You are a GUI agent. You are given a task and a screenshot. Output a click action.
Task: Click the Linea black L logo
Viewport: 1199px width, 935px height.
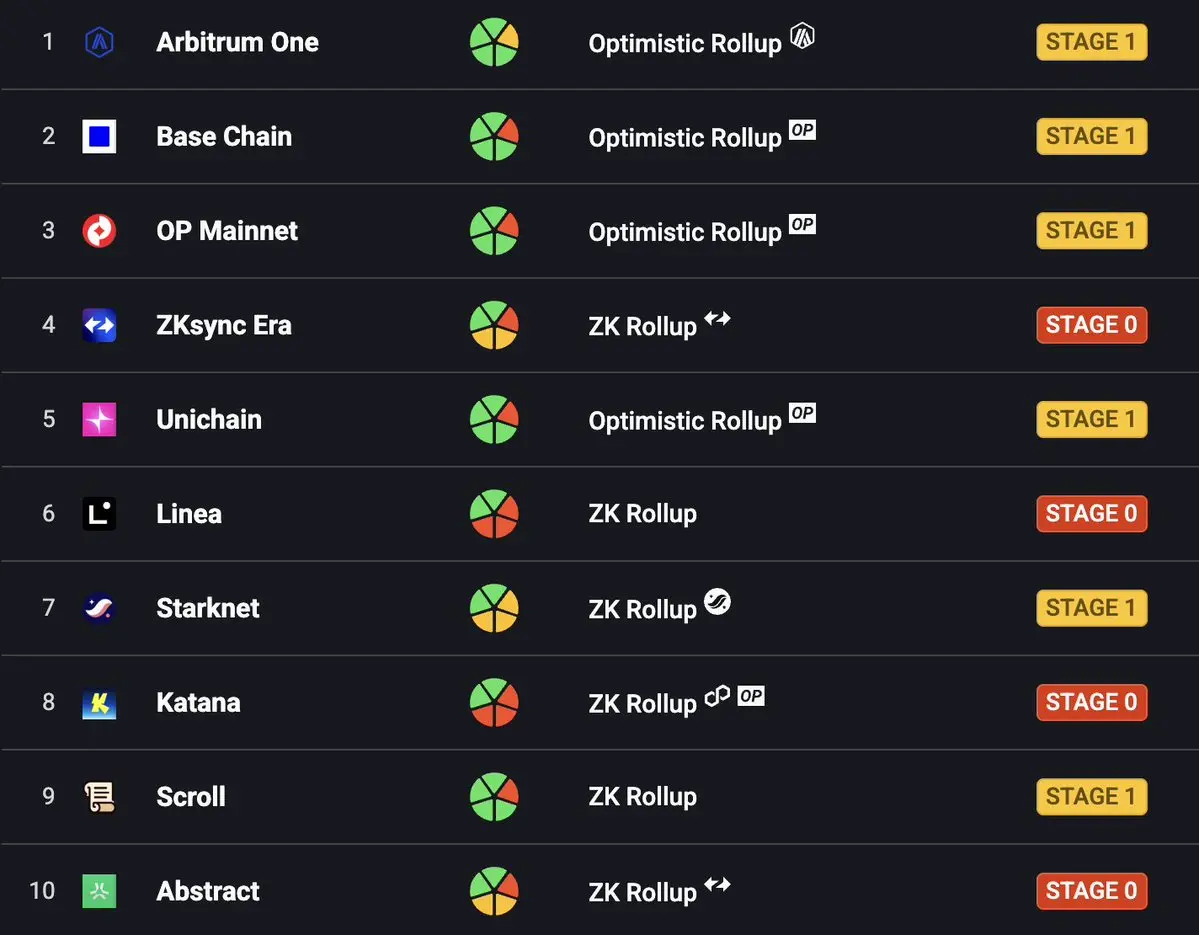point(99,513)
